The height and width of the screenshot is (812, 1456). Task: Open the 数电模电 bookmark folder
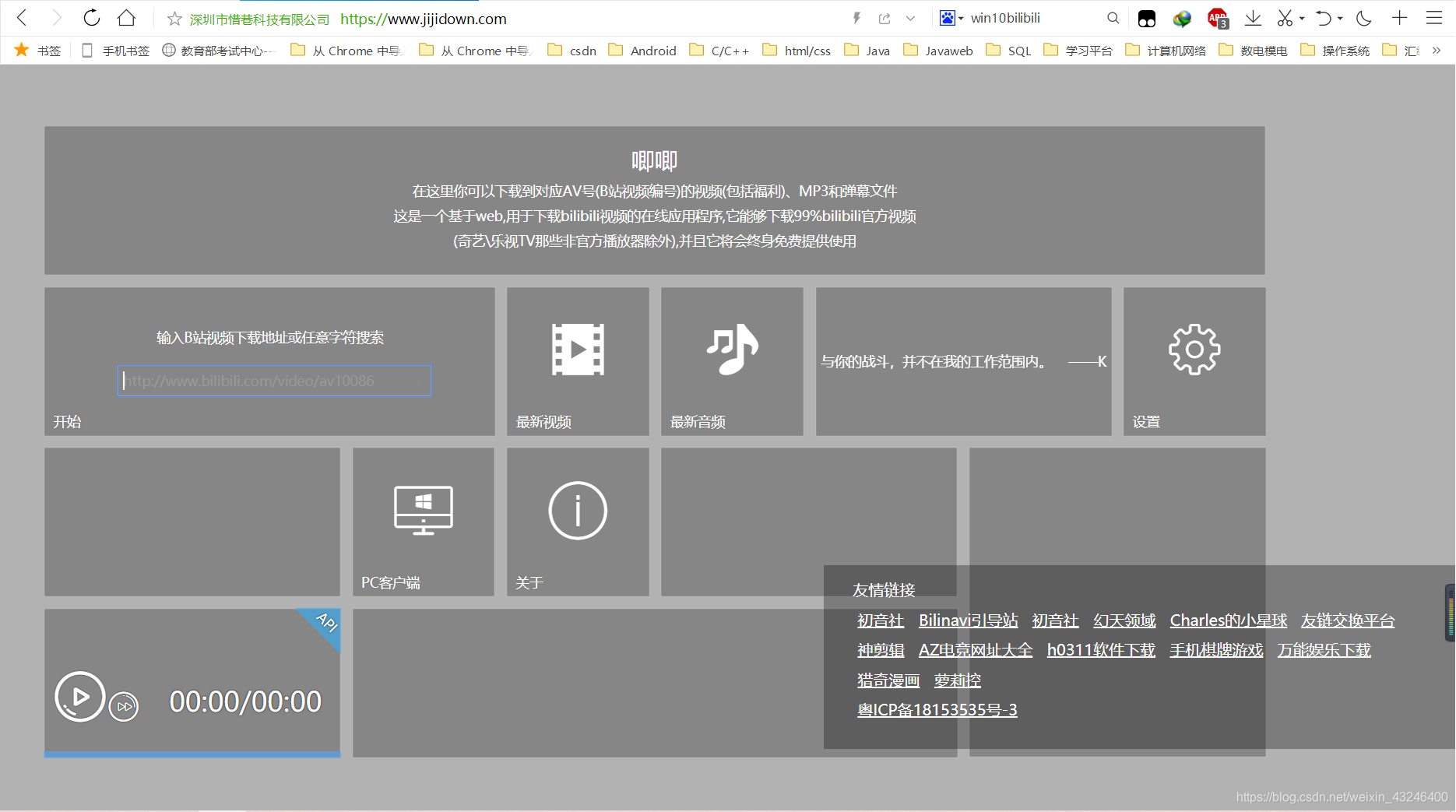click(1254, 51)
